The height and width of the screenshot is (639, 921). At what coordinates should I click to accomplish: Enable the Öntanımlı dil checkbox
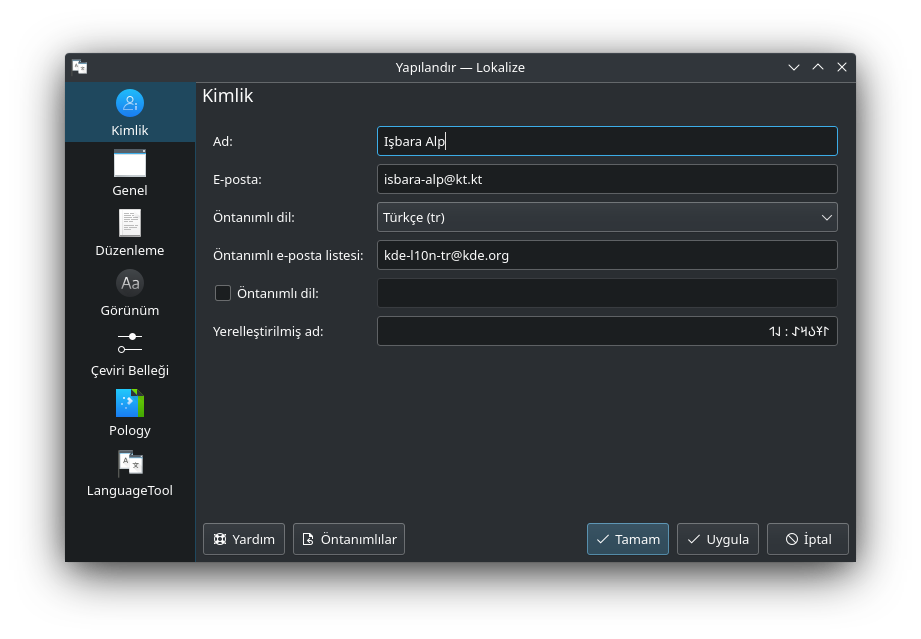(223, 293)
